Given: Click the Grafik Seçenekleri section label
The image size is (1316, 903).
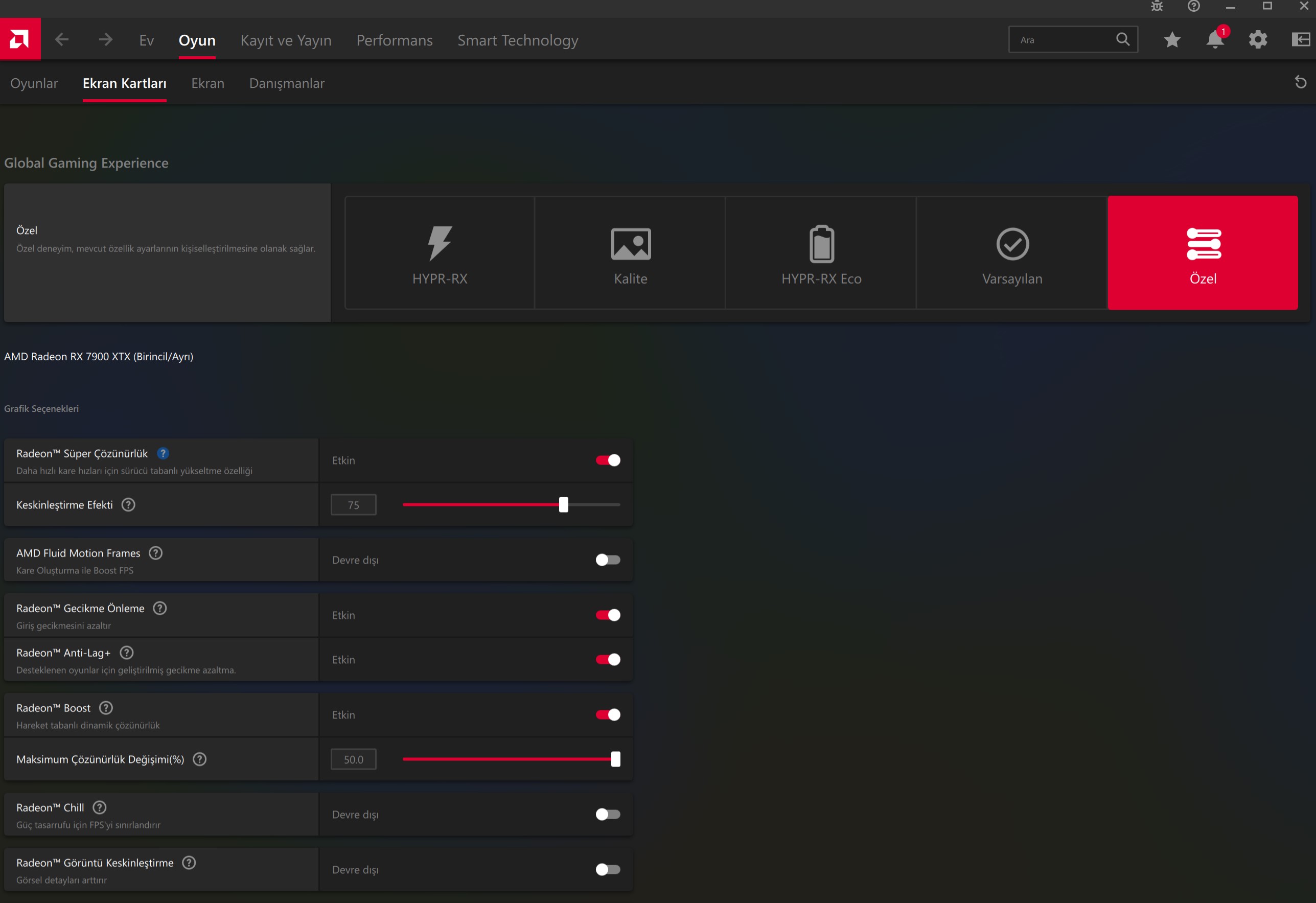Looking at the screenshot, I should 41,409.
